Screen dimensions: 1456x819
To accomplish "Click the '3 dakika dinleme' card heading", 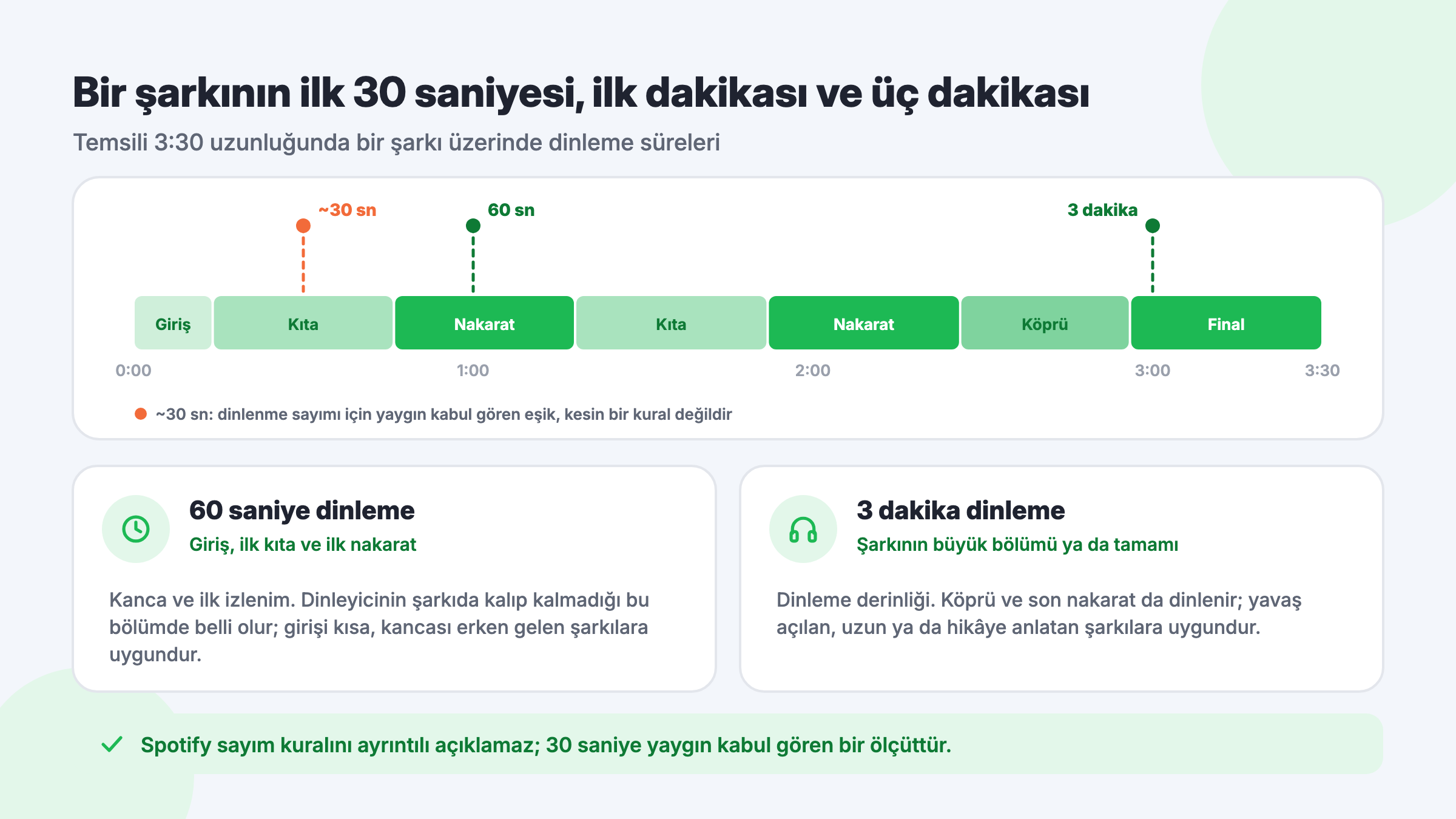I will coord(960,510).
